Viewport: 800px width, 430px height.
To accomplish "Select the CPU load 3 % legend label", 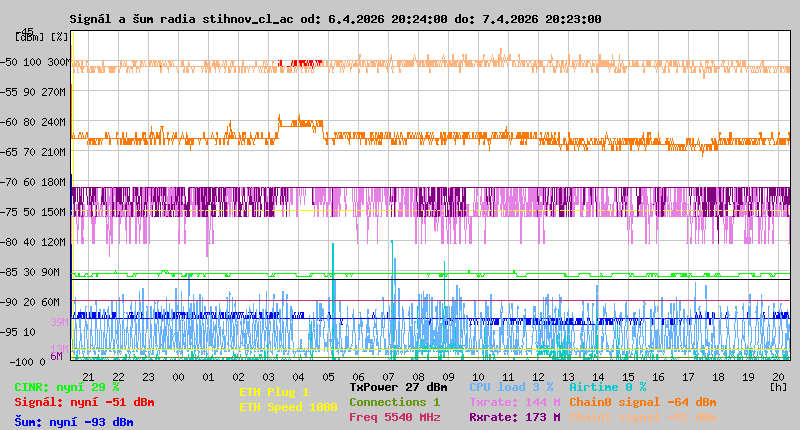I will point(511,387).
